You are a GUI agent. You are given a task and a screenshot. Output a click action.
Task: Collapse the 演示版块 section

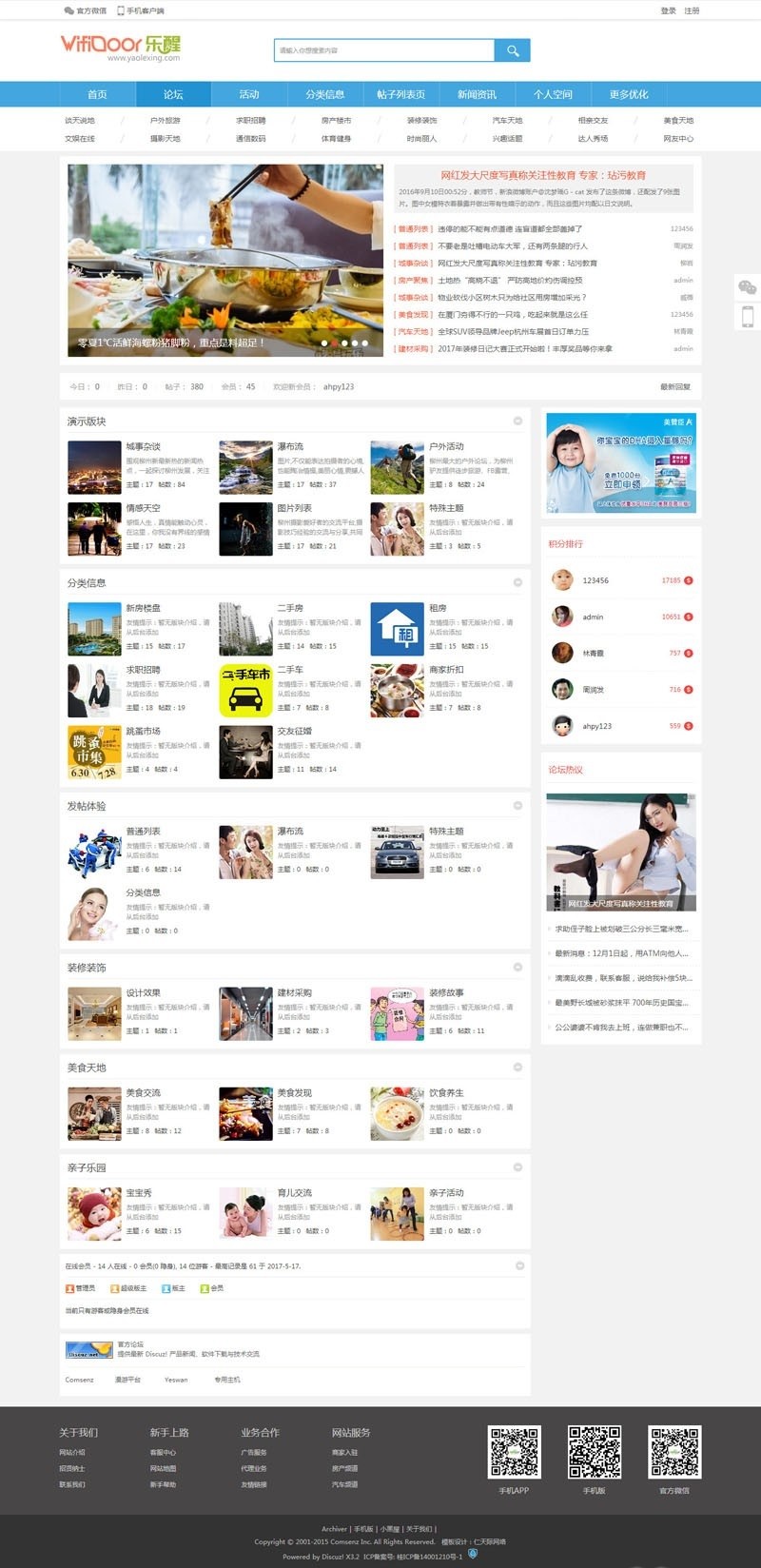coord(517,421)
